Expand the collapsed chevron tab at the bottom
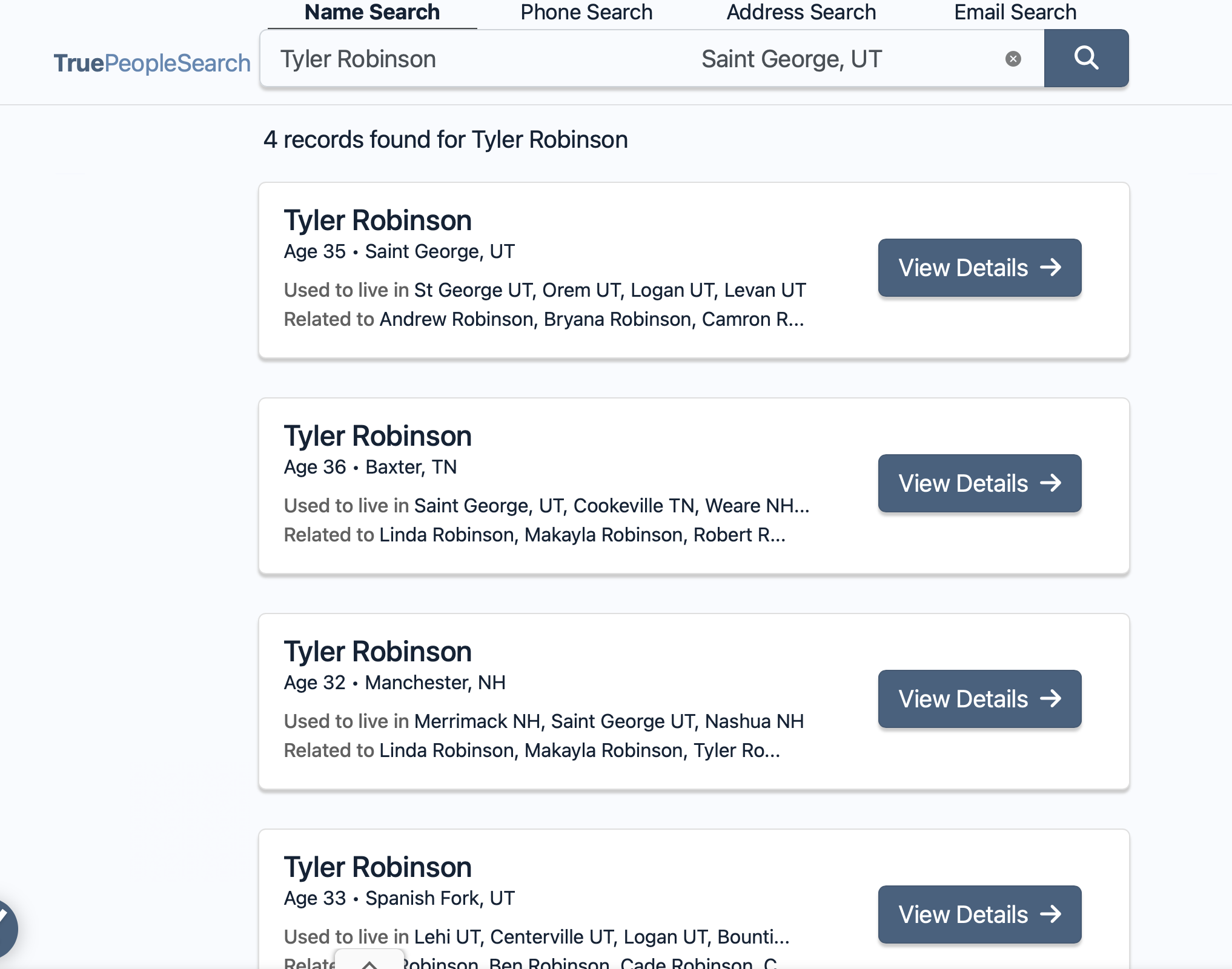1232x969 pixels. (x=369, y=961)
